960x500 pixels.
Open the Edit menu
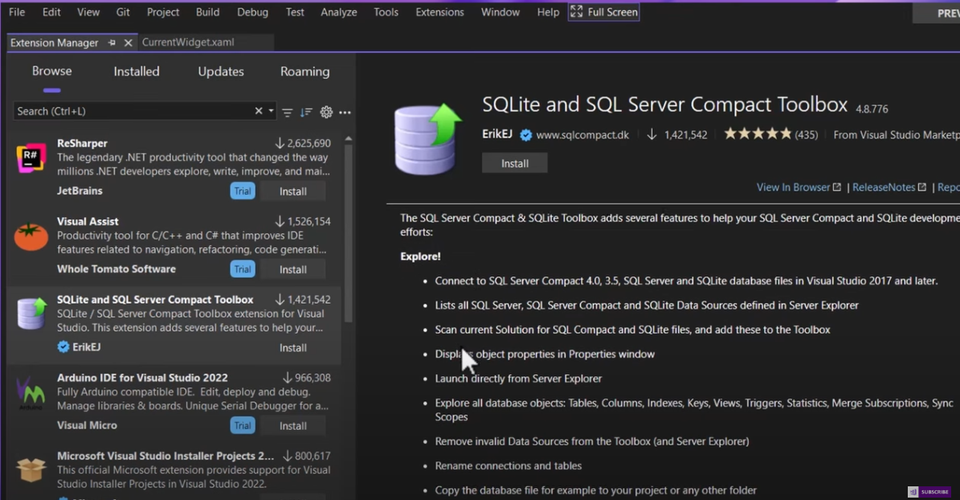51,12
